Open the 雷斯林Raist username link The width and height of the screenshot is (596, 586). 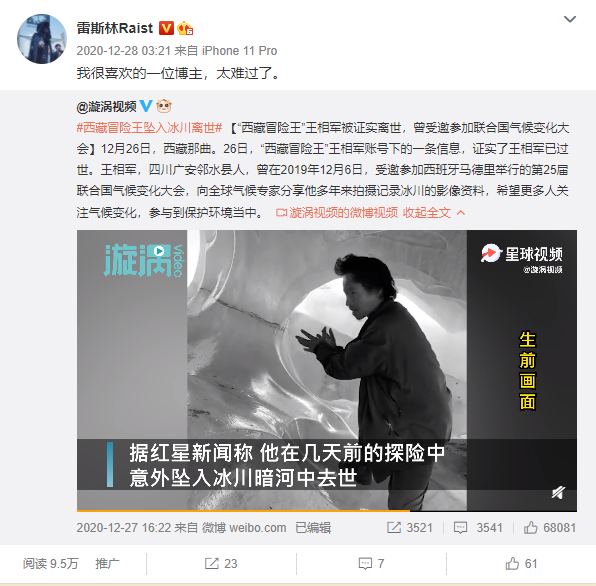pos(115,28)
